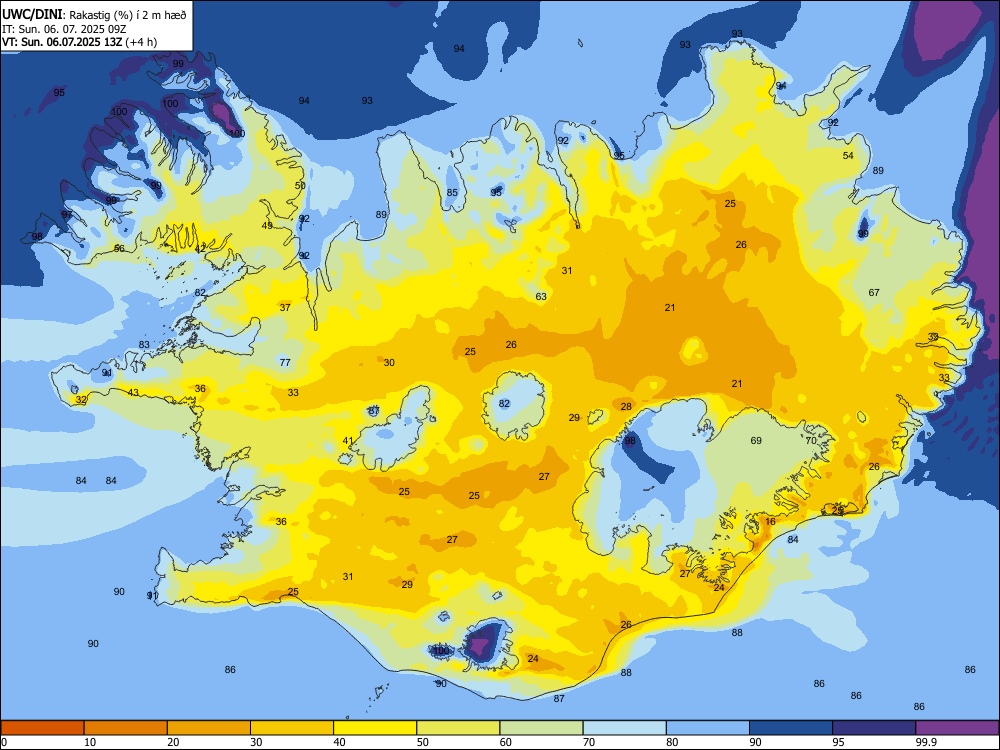Click the 37 value in the northwest
Image resolution: width=1000 pixels, height=750 pixels.
[x=285, y=307]
